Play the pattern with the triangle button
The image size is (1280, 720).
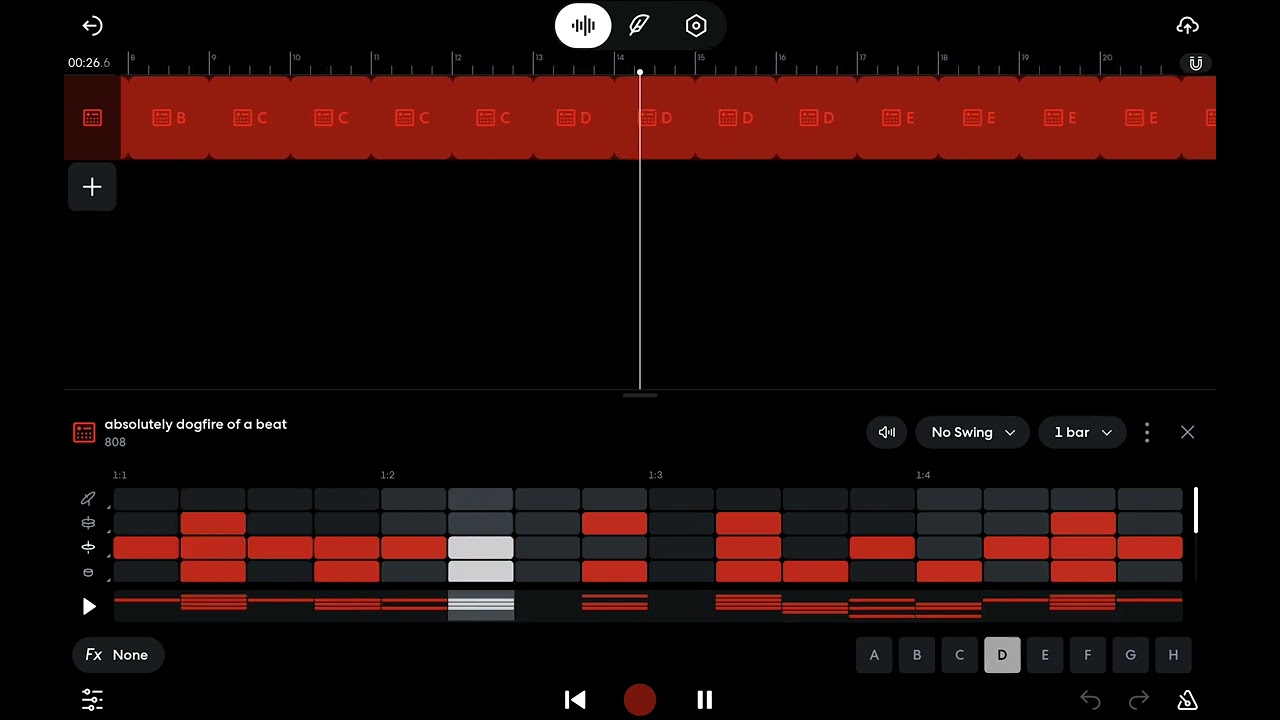tap(89, 606)
